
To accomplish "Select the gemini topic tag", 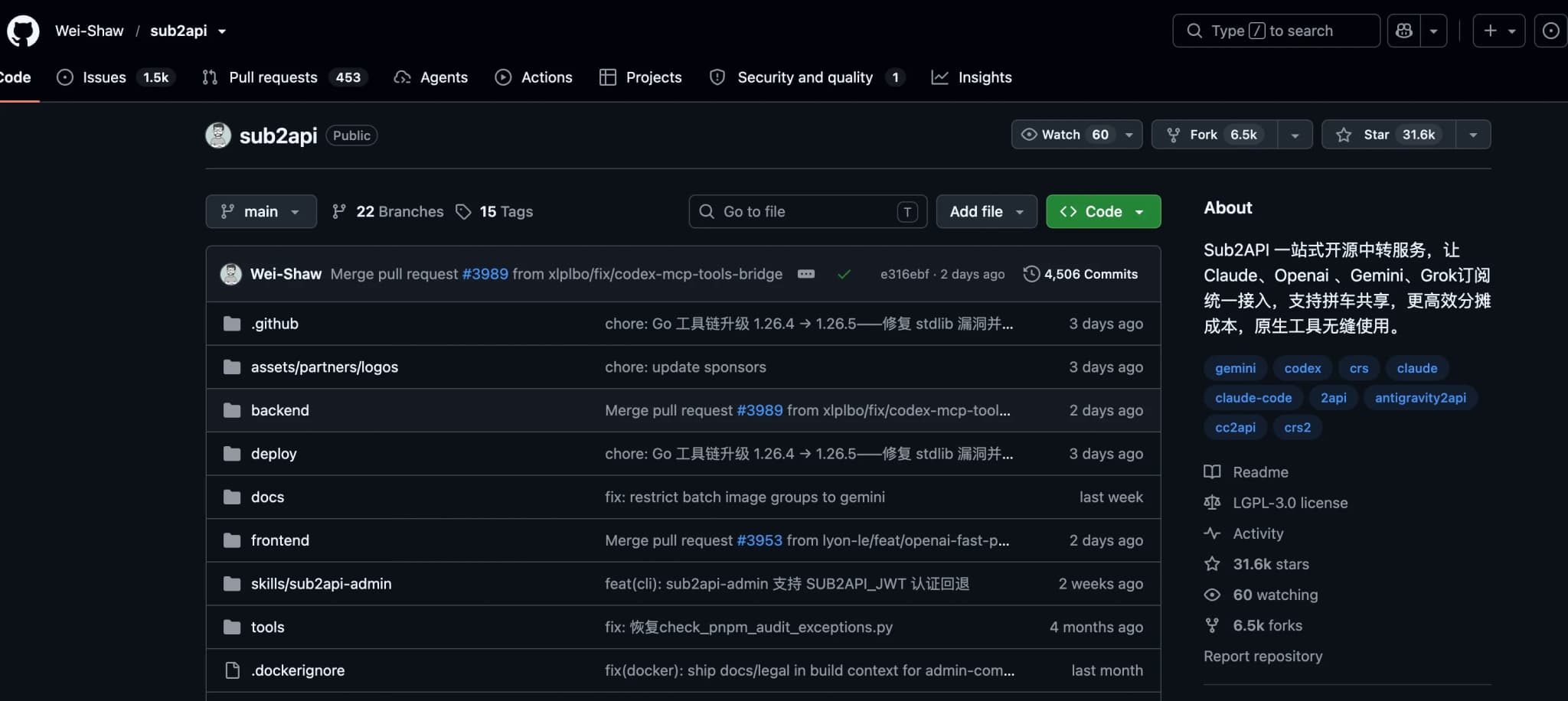I will (x=1236, y=368).
